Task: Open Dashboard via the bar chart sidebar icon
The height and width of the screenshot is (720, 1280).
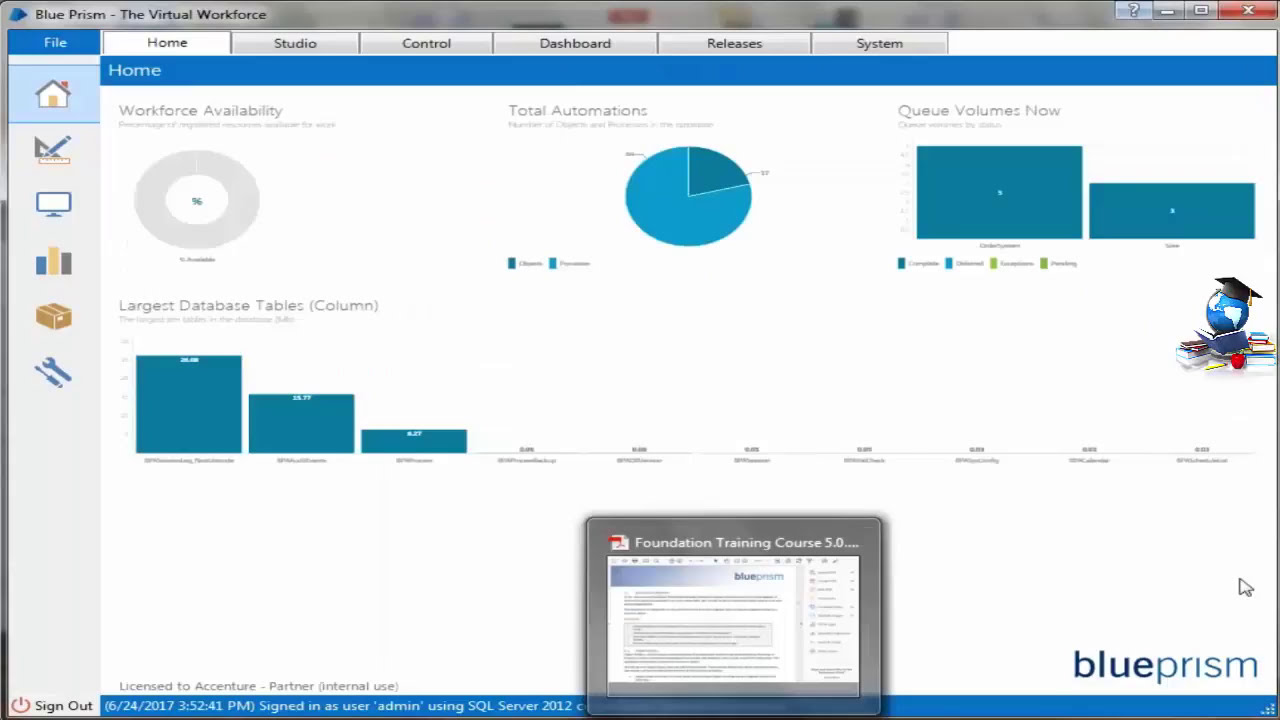Action: (53, 260)
